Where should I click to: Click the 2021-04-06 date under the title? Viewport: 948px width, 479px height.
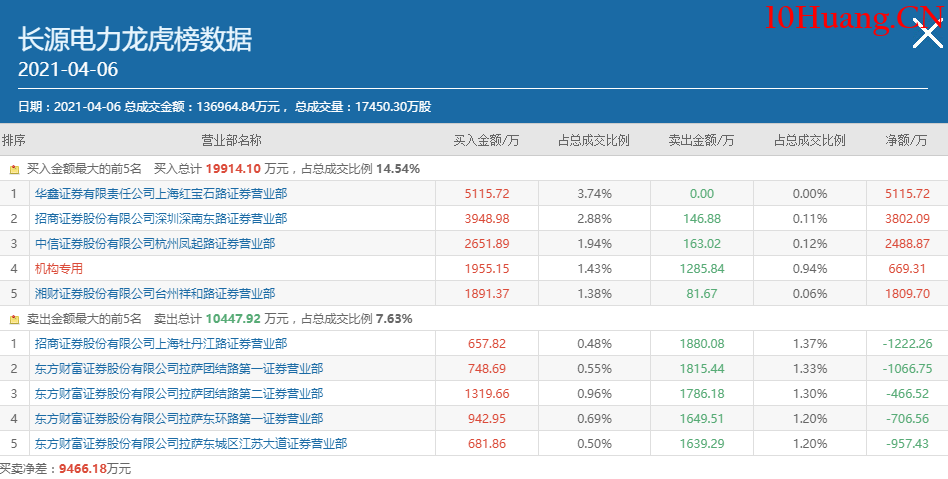point(68,70)
